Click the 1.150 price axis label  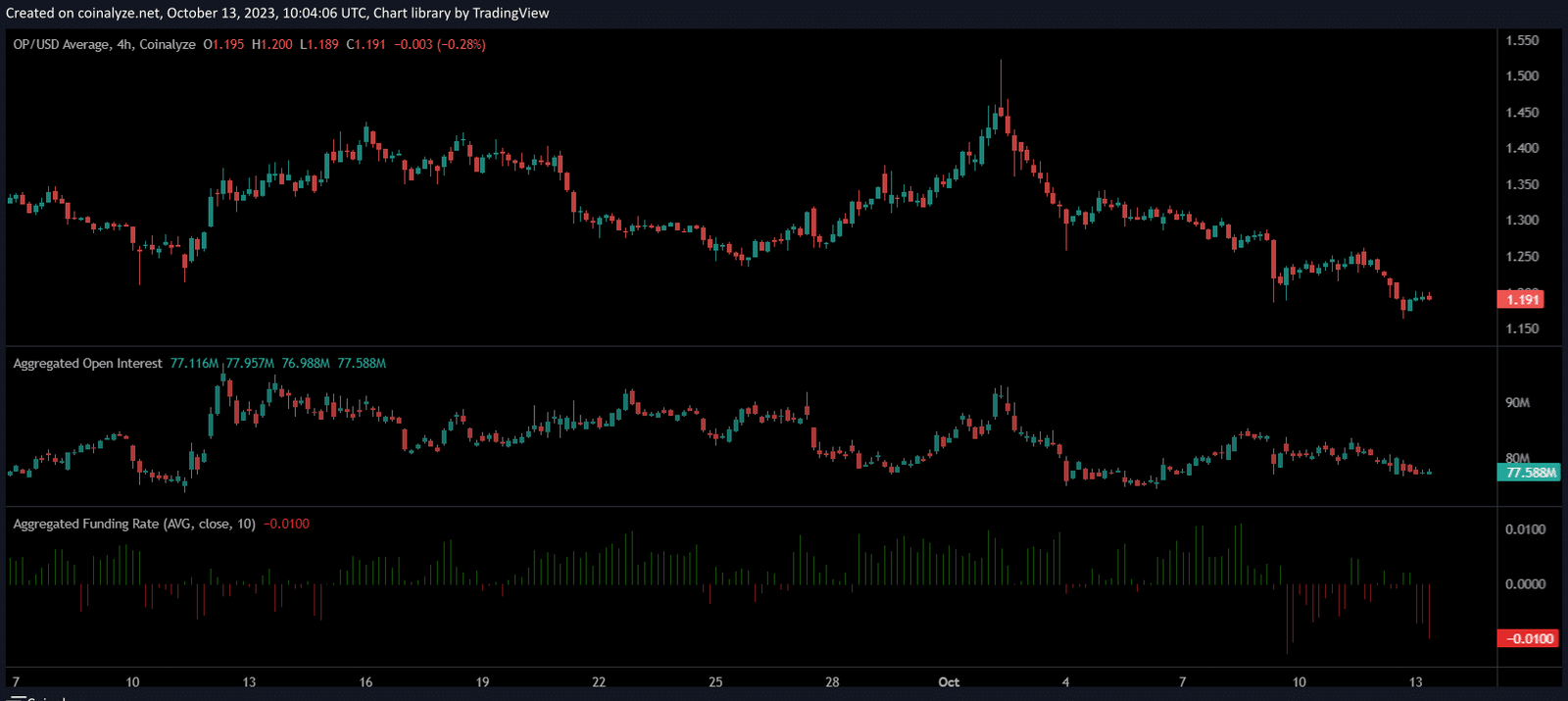(x=1522, y=328)
